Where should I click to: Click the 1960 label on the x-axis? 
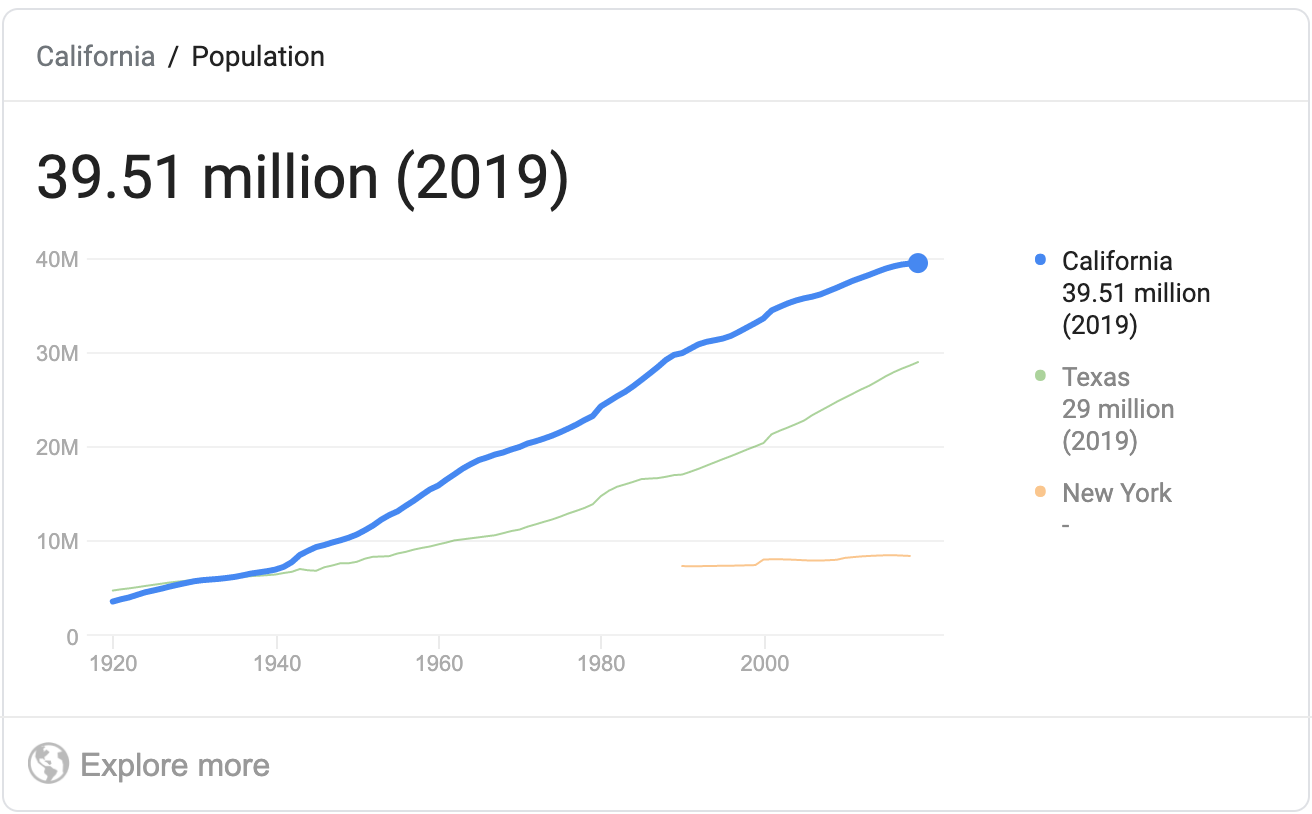click(439, 662)
